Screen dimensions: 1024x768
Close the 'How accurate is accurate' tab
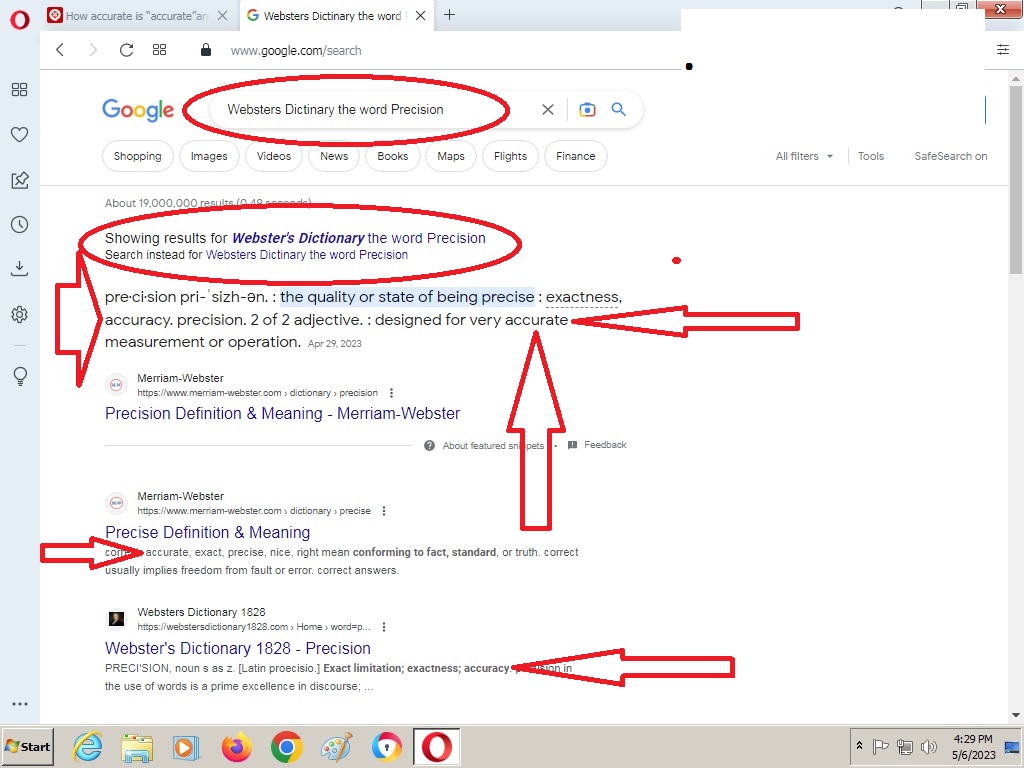click(x=223, y=16)
